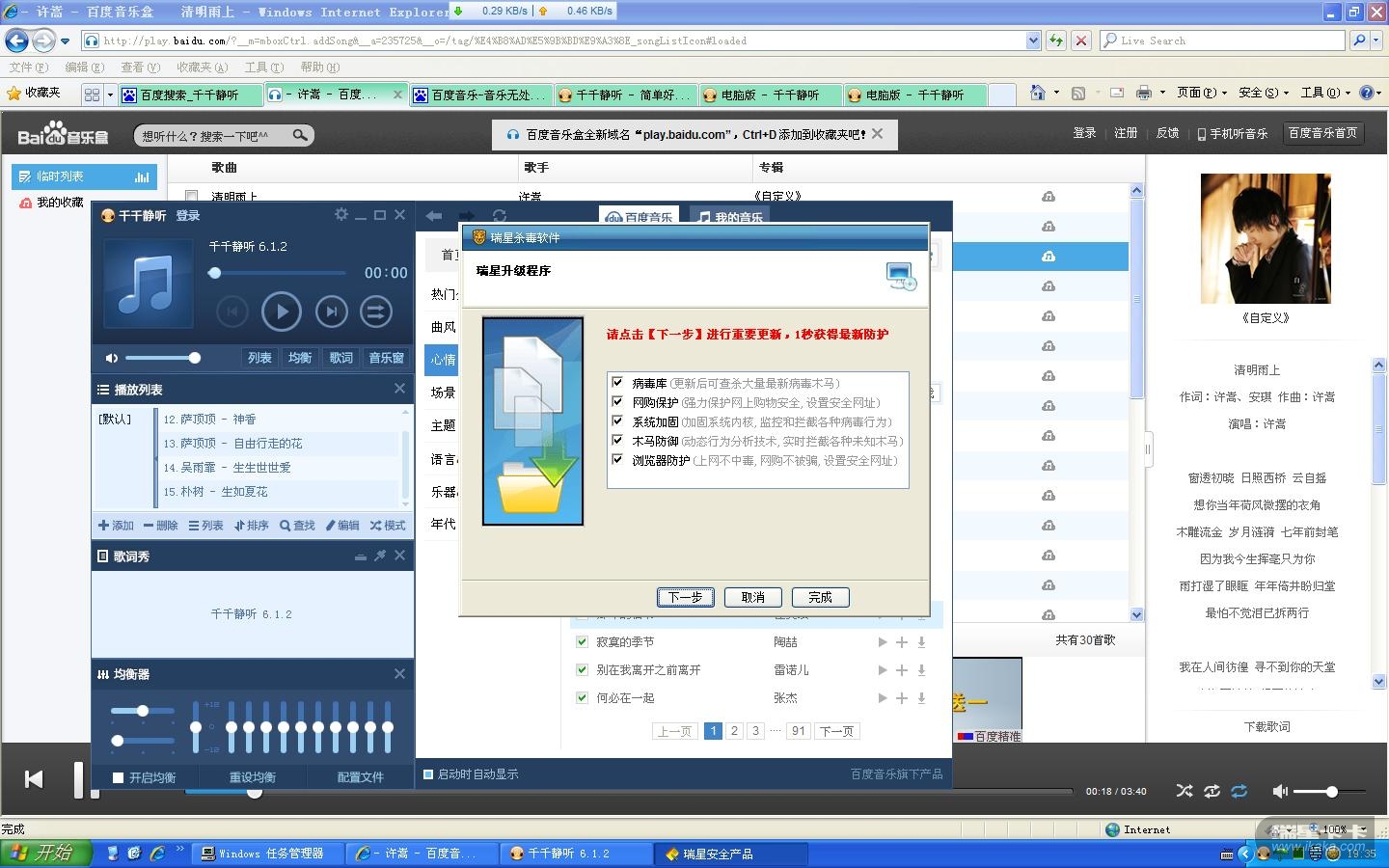Enable 开启均衡 equalizer checkbox
1389x868 pixels.
pyautogui.click(x=119, y=777)
